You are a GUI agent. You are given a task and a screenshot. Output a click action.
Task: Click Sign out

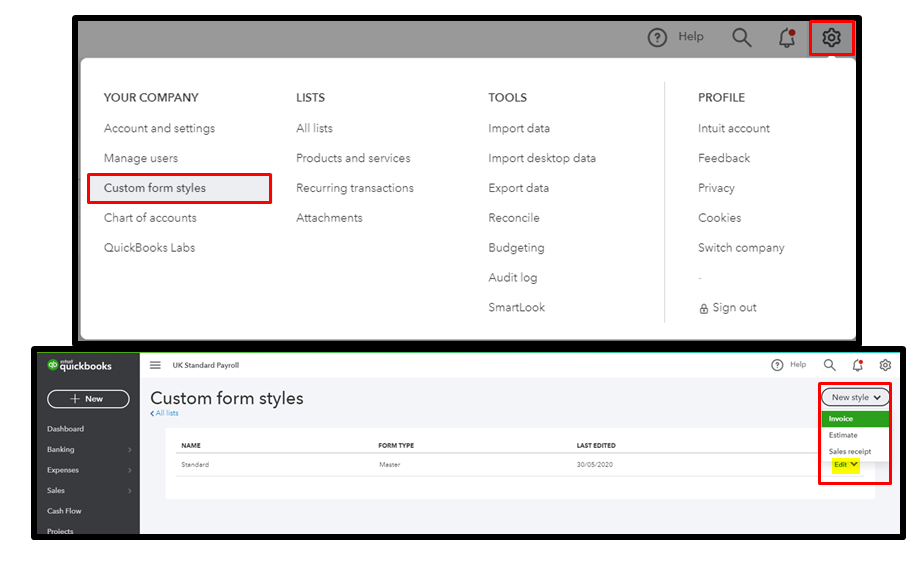coord(734,308)
